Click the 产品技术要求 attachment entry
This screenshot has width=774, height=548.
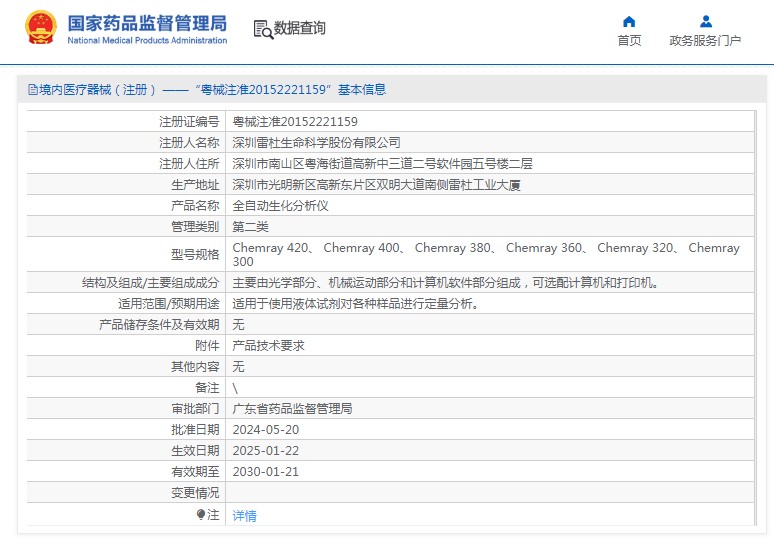pyautogui.click(x=268, y=345)
